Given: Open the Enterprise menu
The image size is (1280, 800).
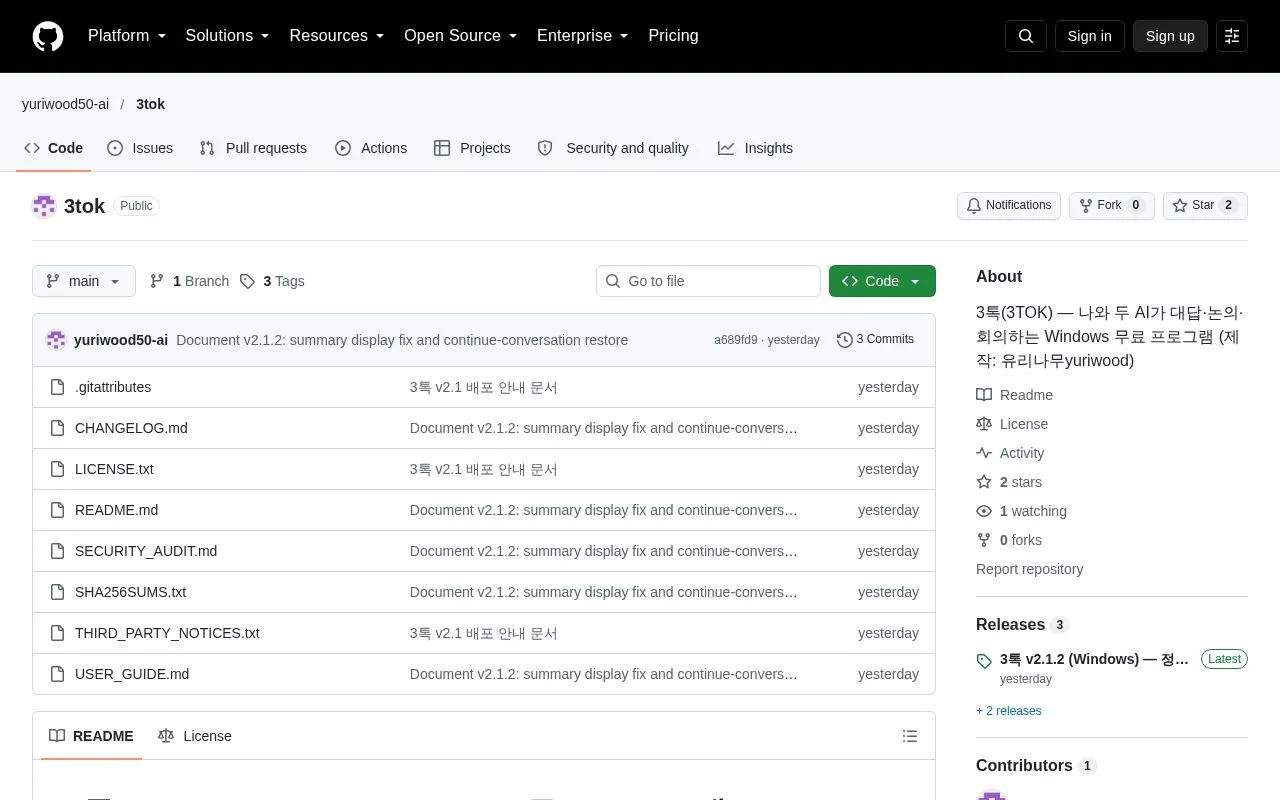Looking at the screenshot, I should [582, 36].
